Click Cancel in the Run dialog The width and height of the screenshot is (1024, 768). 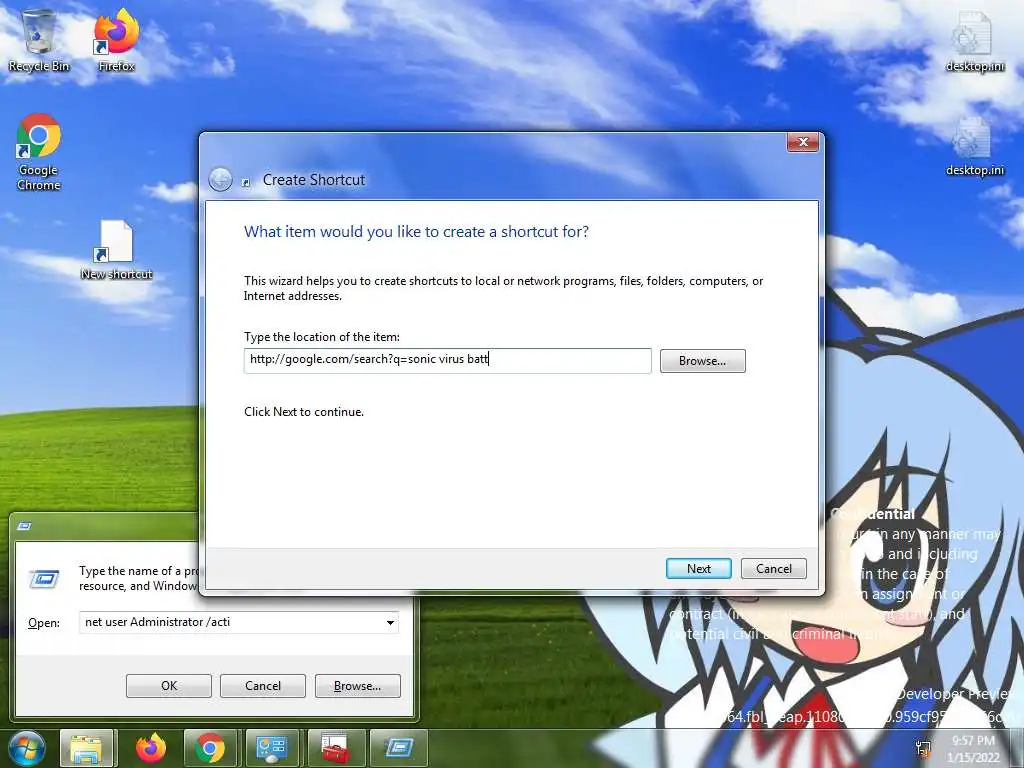263,686
